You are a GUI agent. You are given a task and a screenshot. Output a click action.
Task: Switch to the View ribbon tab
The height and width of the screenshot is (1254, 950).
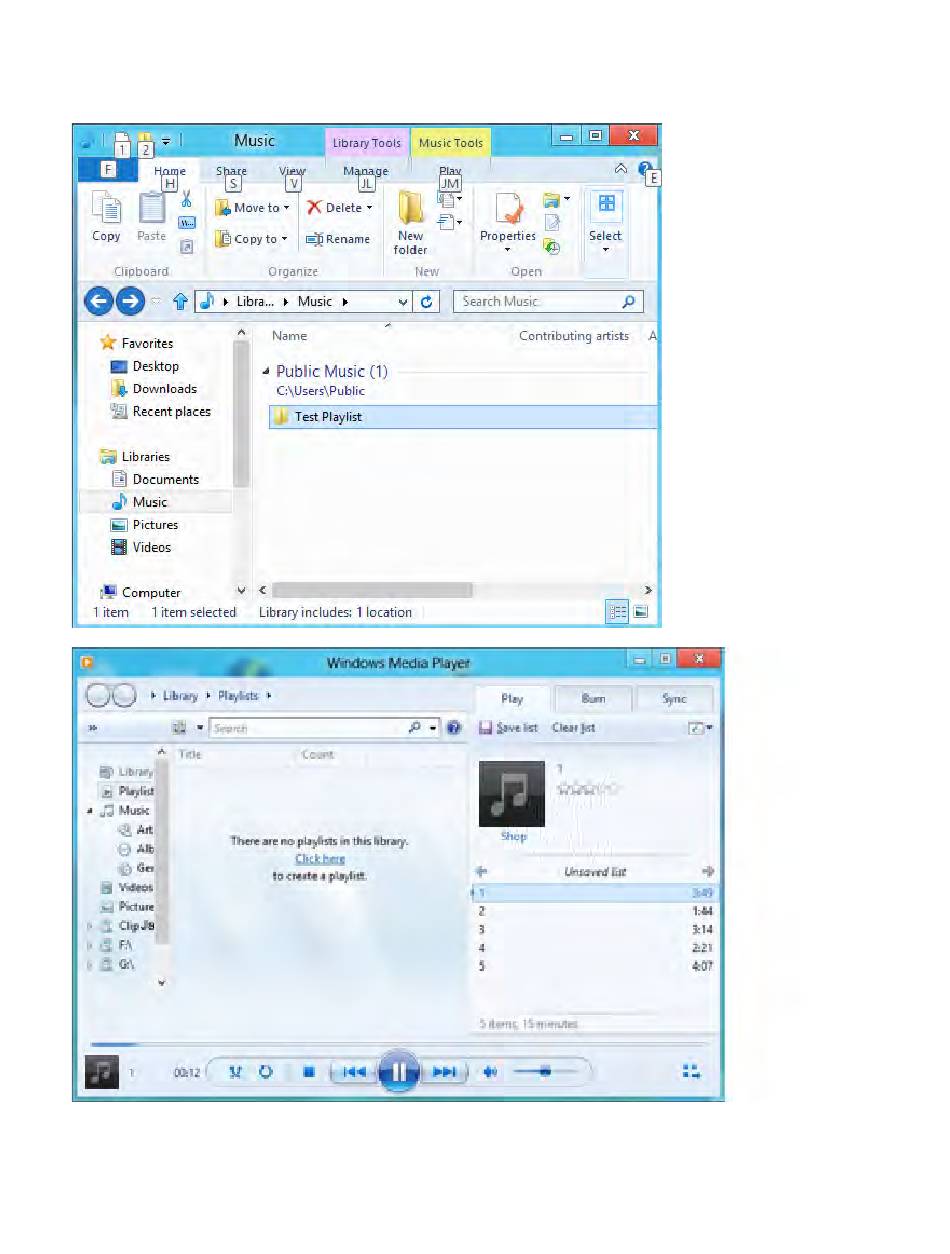(292, 171)
